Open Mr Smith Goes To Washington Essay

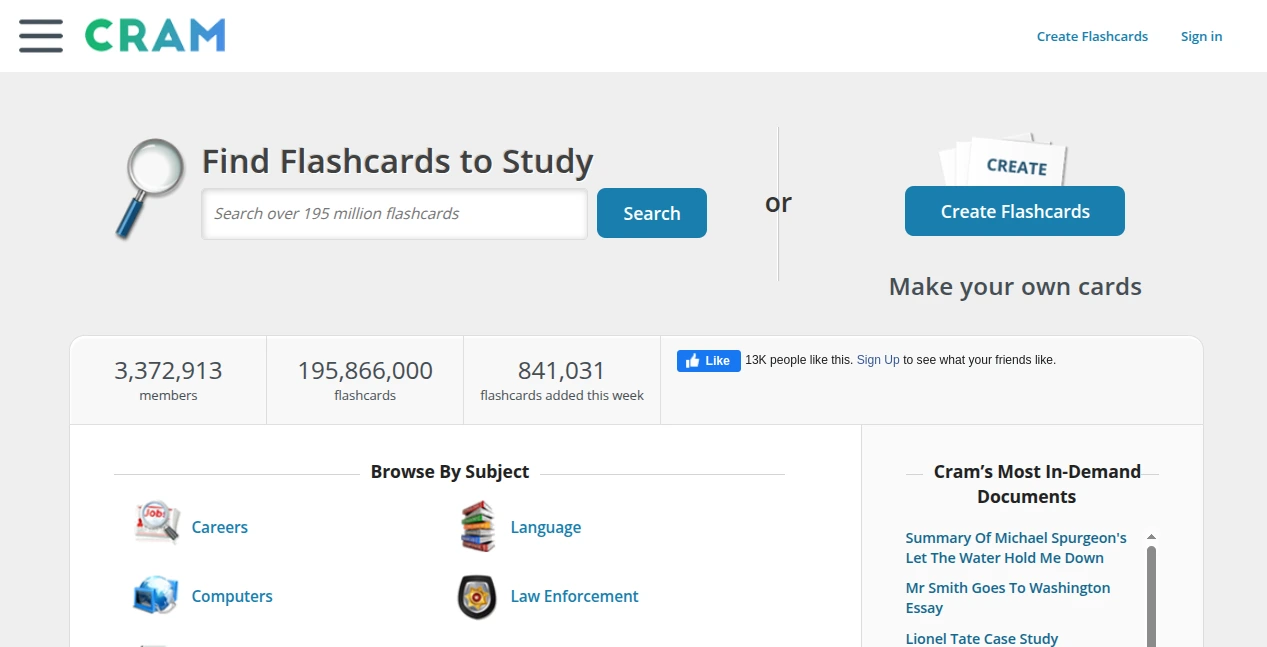tap(1008, 598)
